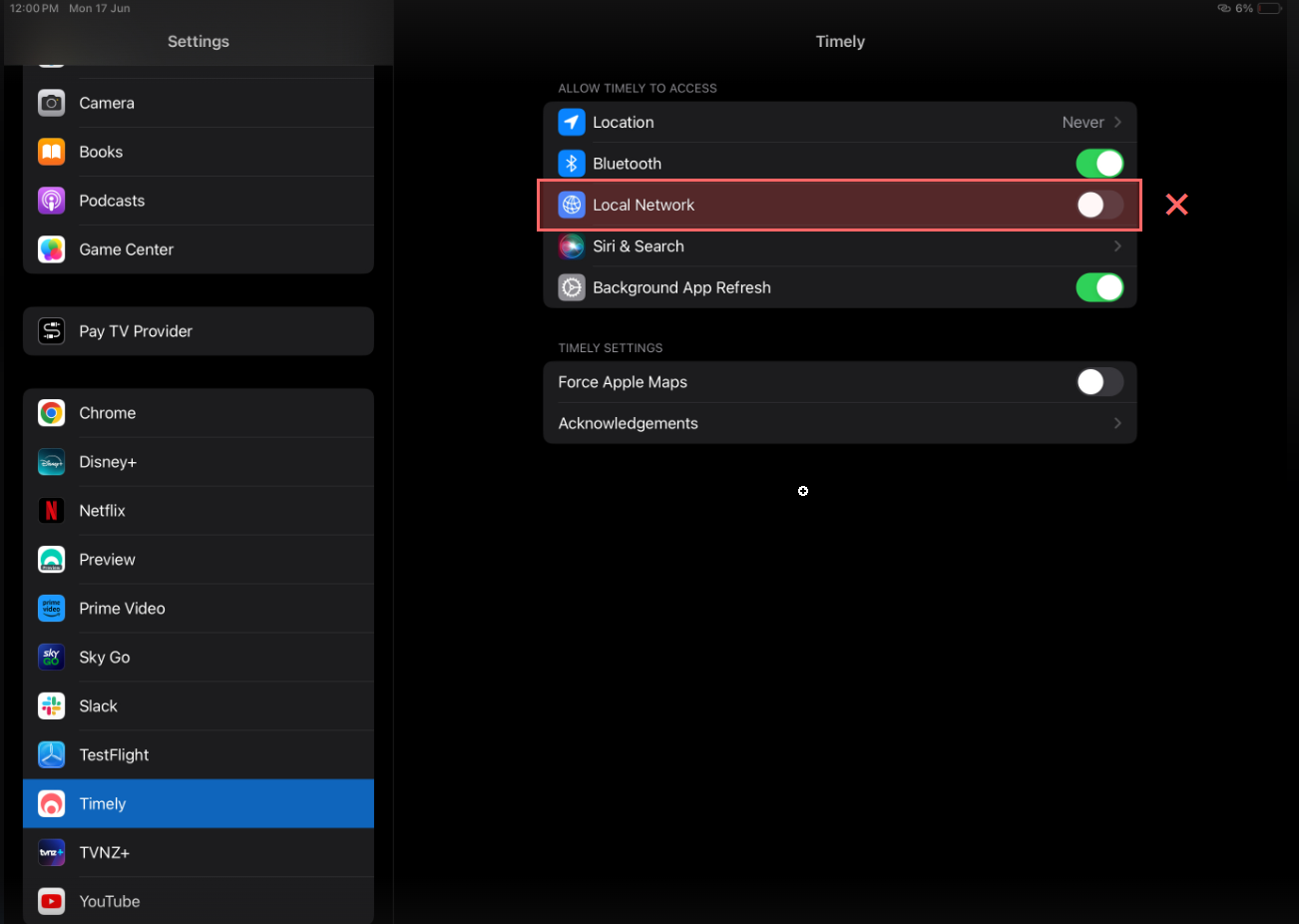1299x924 pixels.
Task: Click the 'Mon 17 Jun' date
Action: point(100,8)
